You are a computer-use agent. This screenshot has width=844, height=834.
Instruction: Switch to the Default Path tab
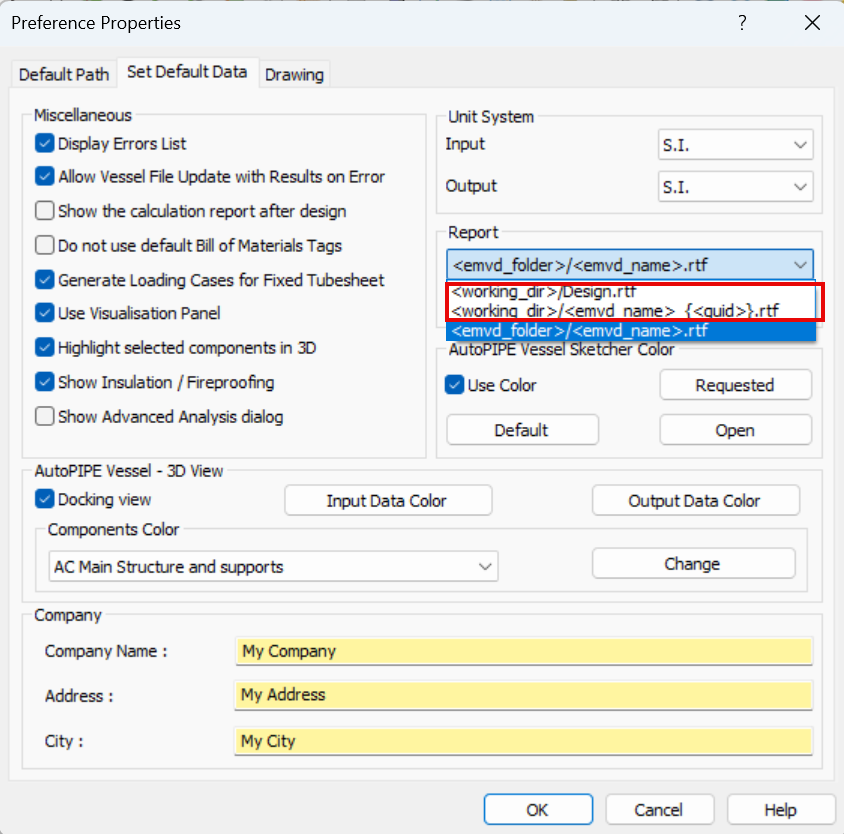coord(64,74)
